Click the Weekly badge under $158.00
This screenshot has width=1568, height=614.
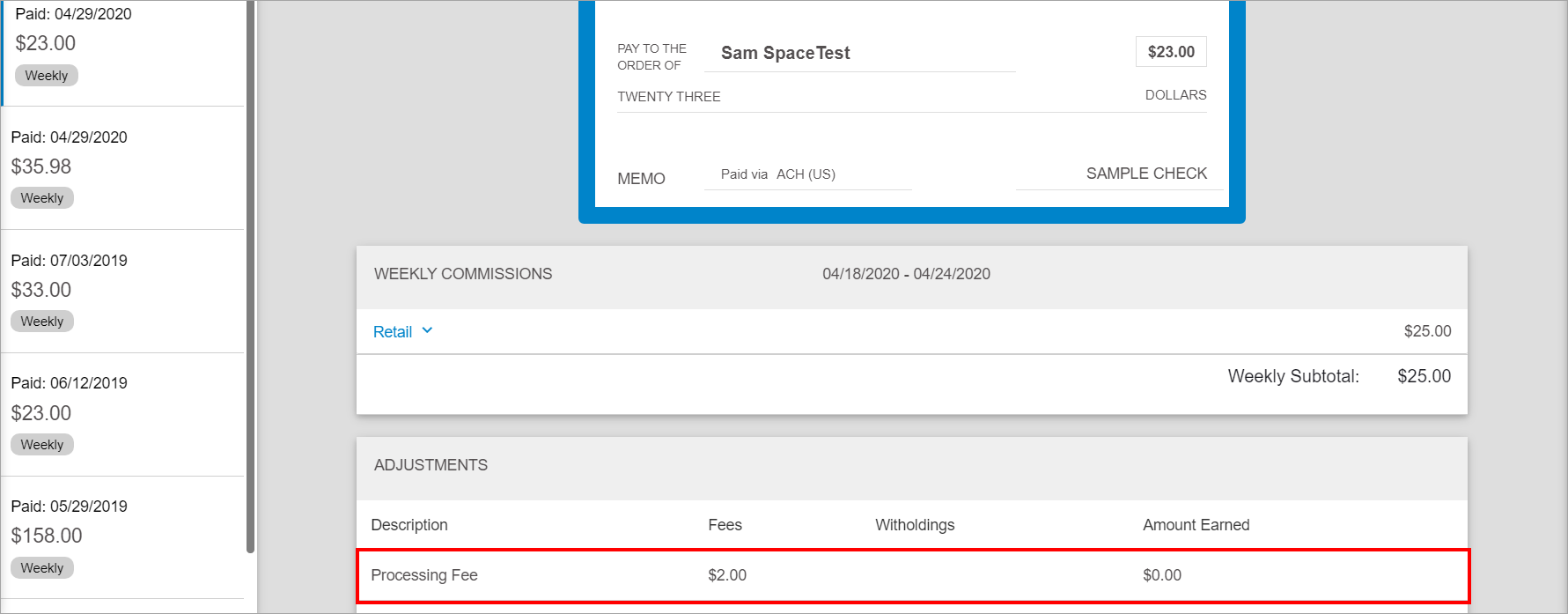tap(42, 568)
